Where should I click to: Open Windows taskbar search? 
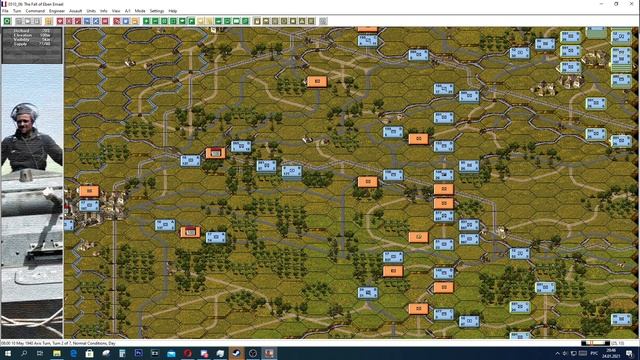[x=24, y=353]
